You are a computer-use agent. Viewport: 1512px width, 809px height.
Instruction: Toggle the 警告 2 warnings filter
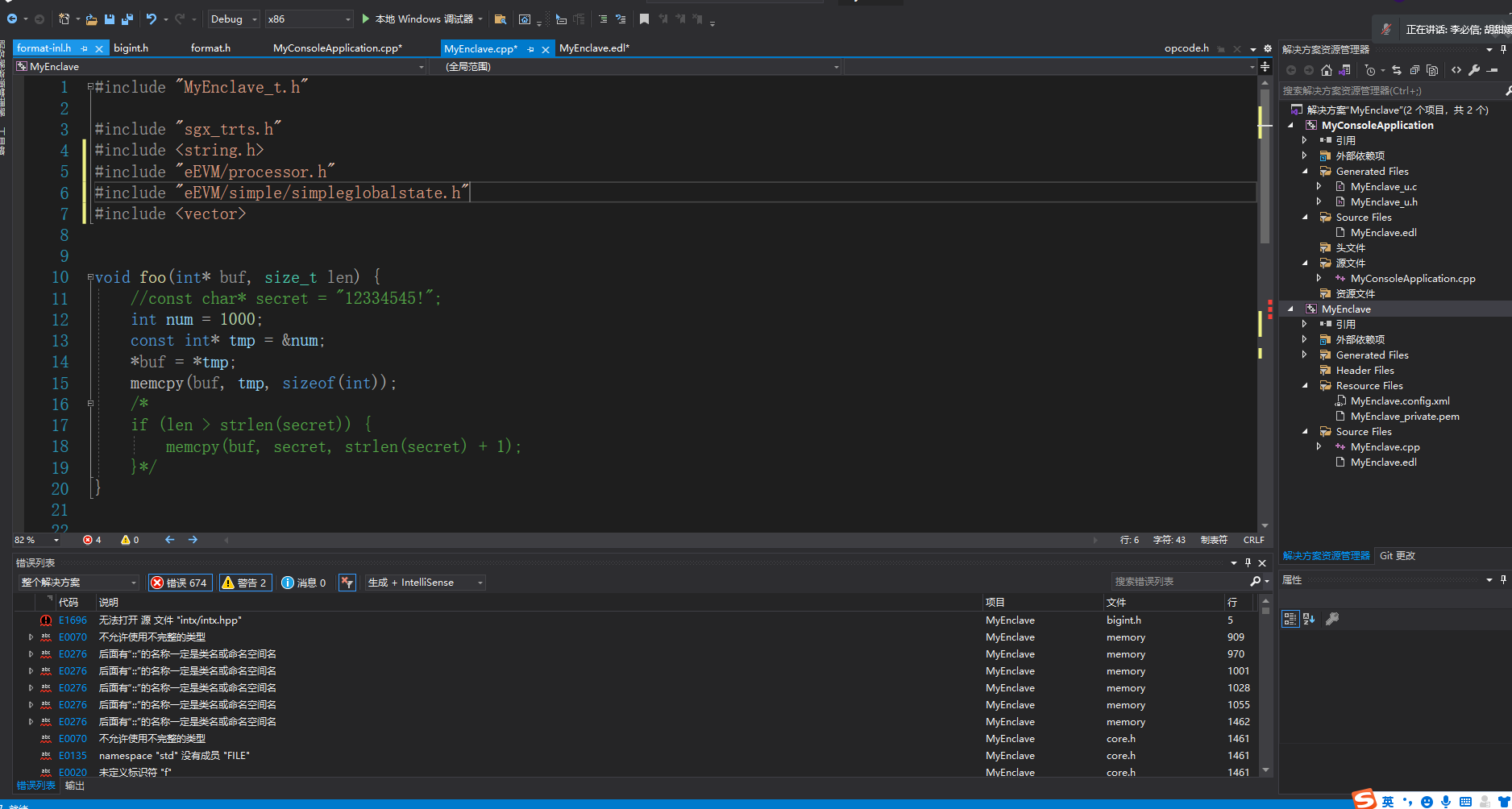click(x=245, y=582)
